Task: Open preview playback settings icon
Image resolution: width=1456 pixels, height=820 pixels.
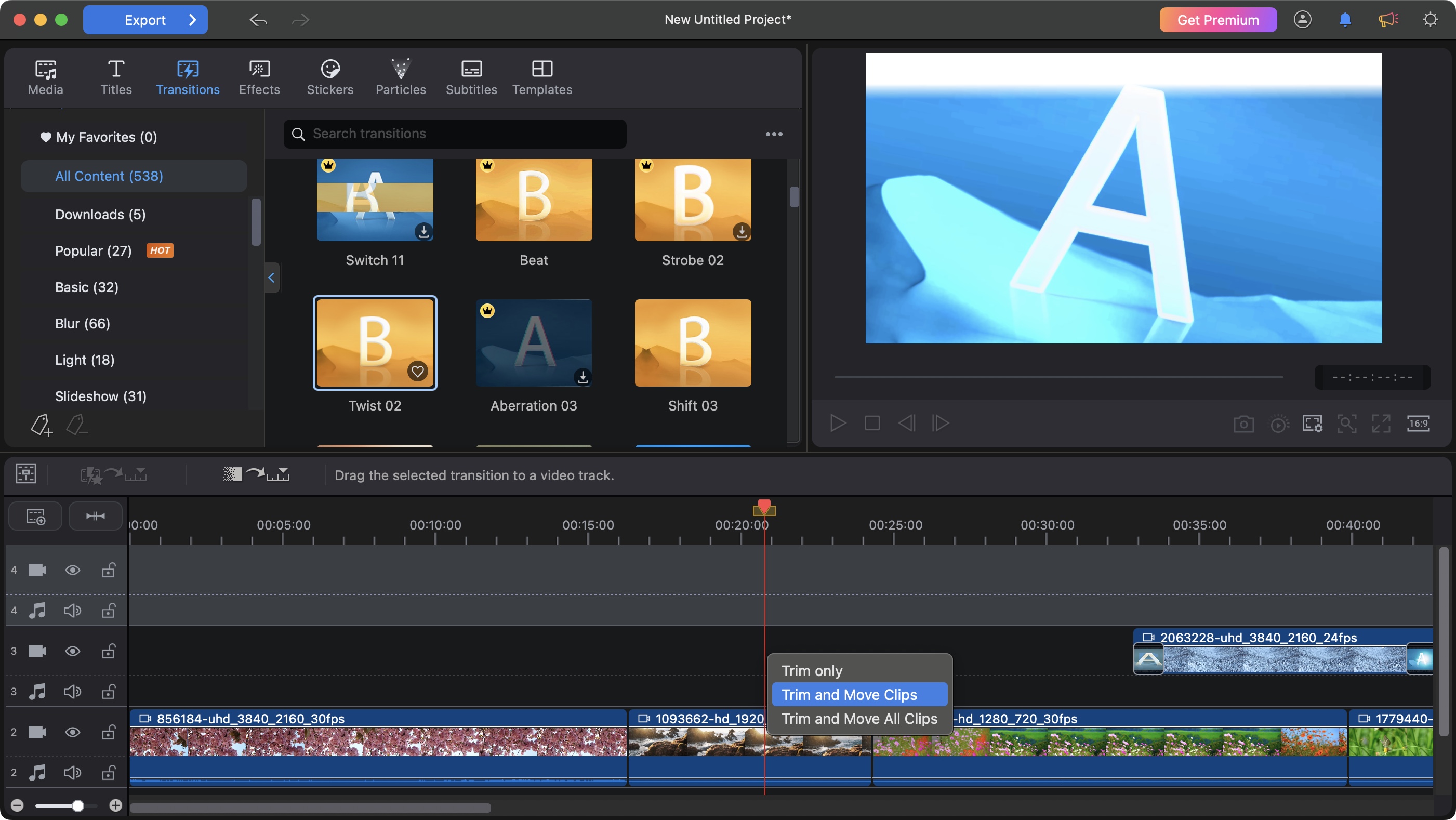Action: click(x=1279, y=424)
